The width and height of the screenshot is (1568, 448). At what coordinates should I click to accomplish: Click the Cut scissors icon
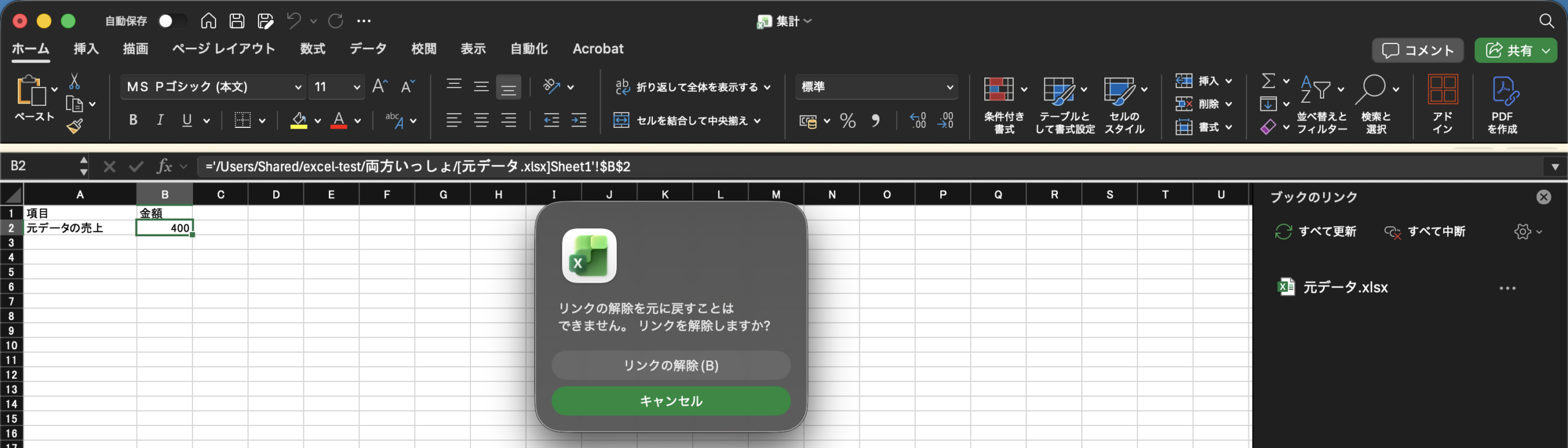pyautogui.click(x=74, y=81)
